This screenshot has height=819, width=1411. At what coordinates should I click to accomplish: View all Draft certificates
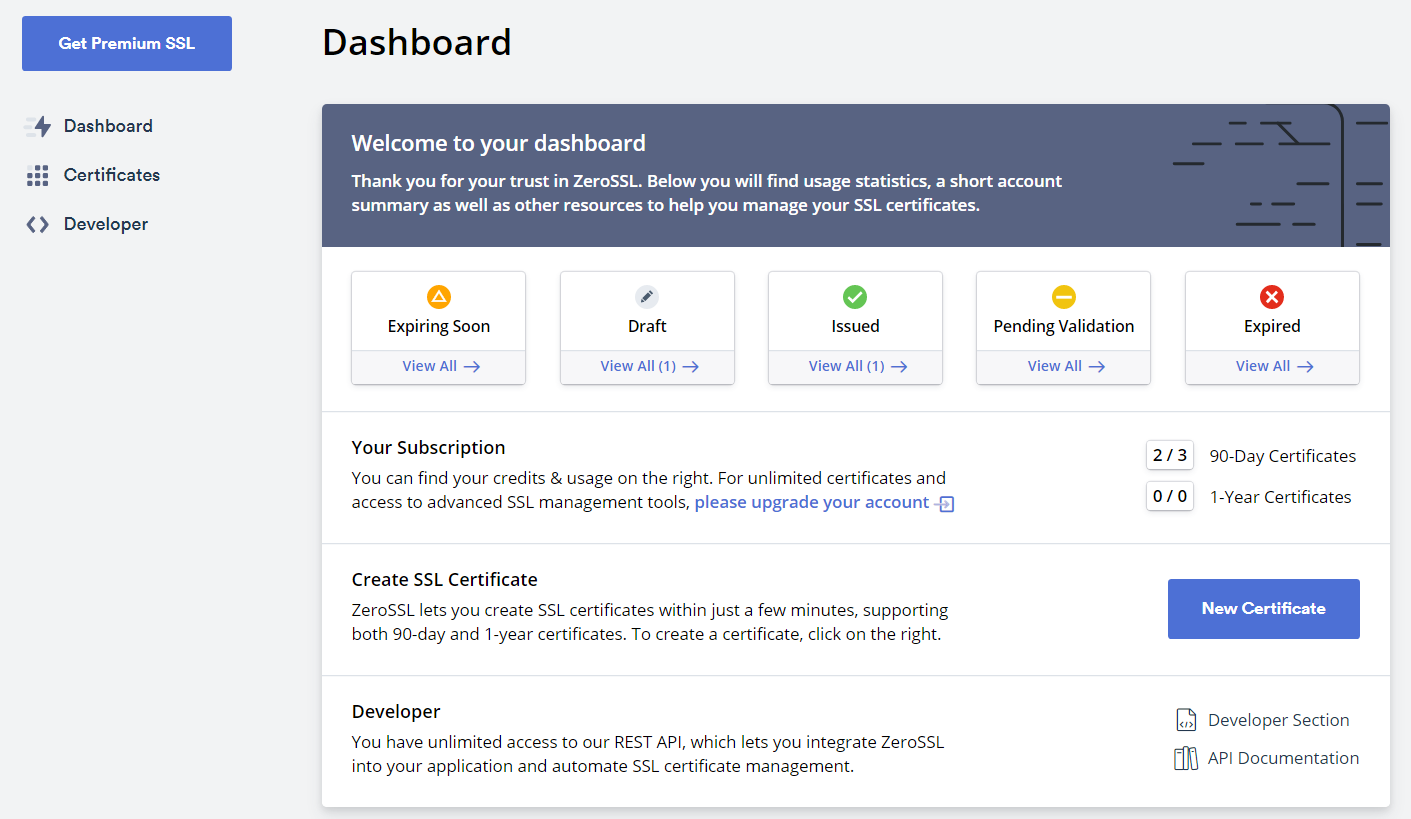648,366
